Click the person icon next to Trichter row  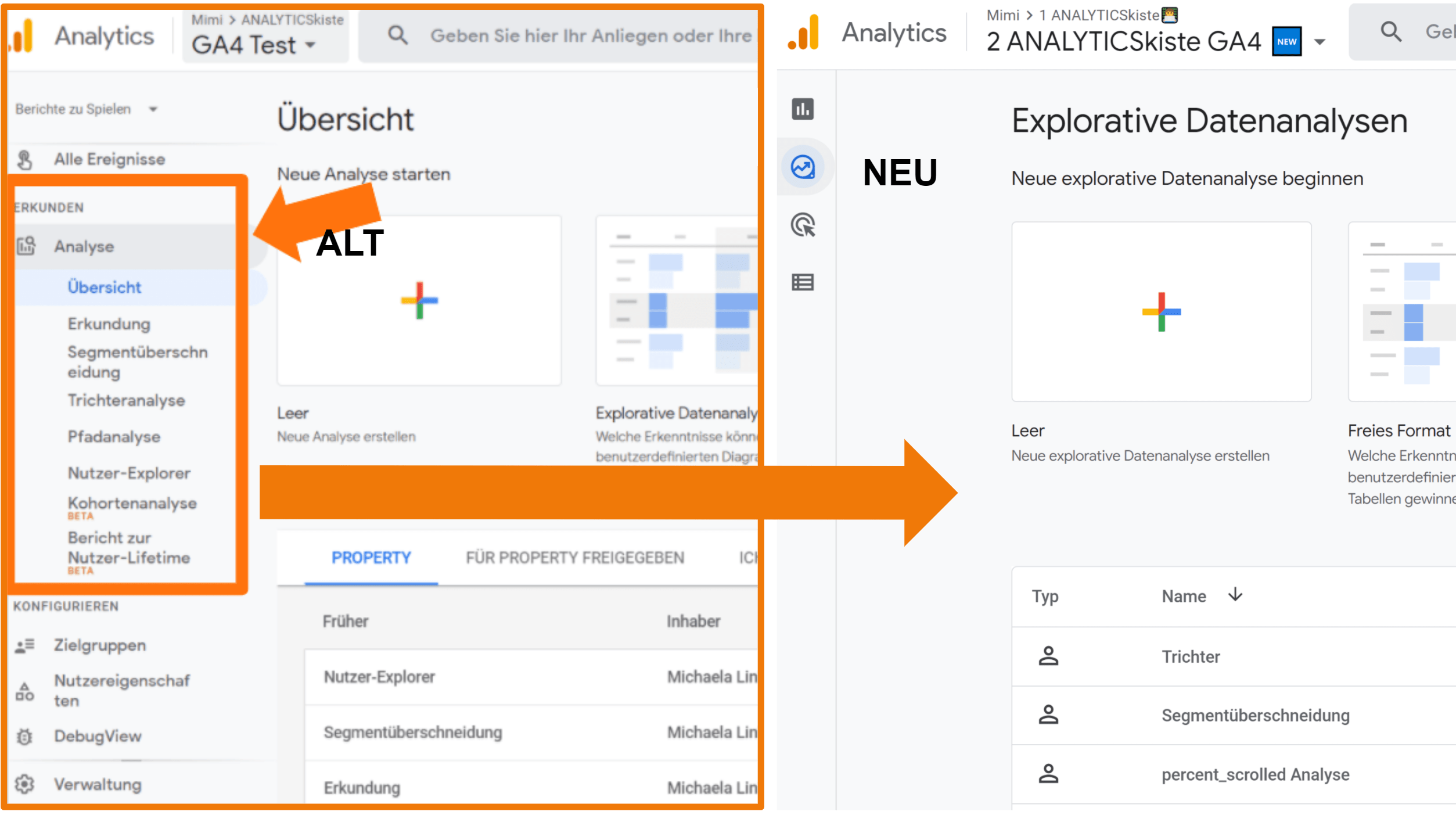click(1049, 656)
